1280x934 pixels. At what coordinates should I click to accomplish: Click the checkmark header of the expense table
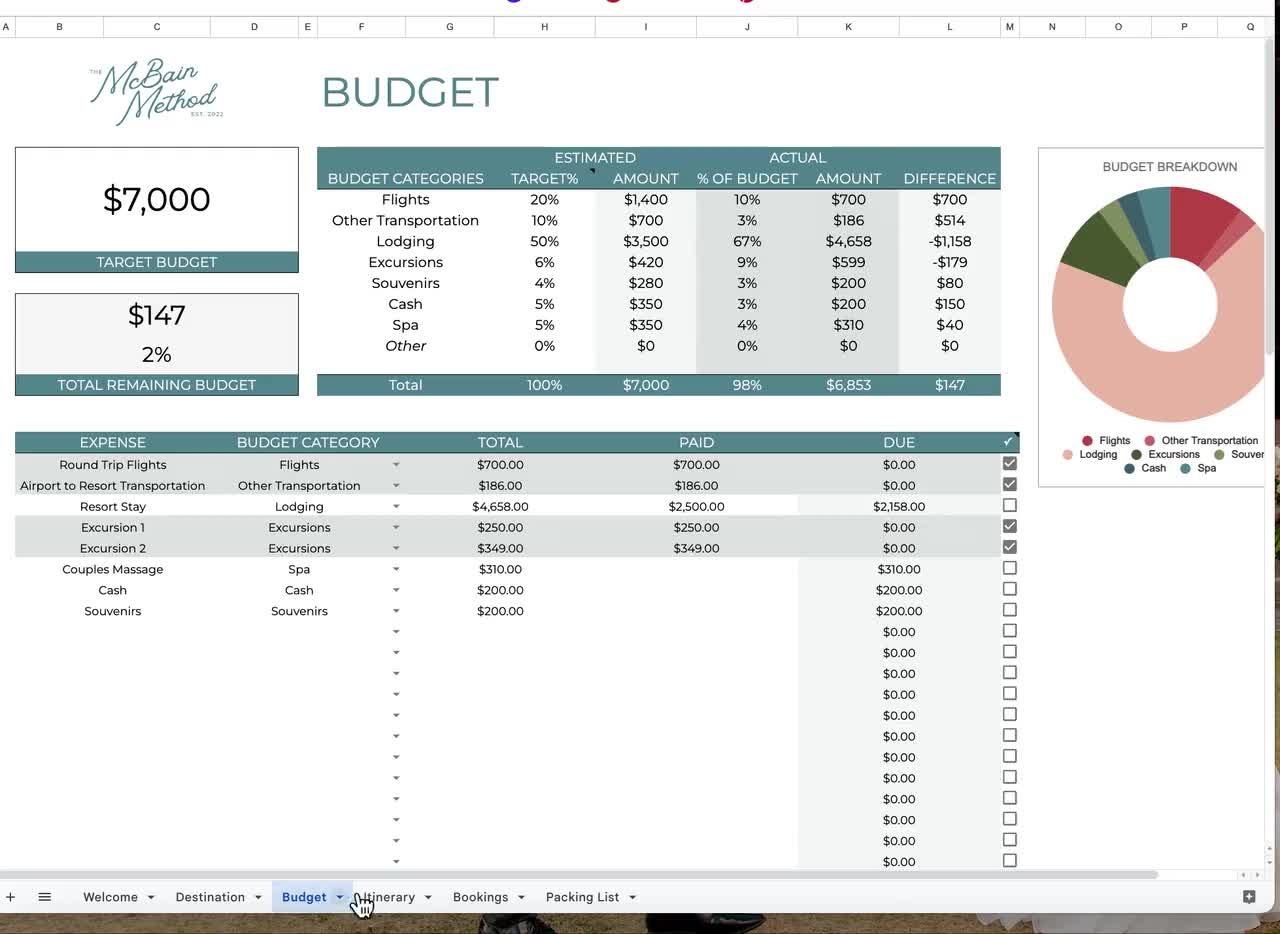[1009, 441]
